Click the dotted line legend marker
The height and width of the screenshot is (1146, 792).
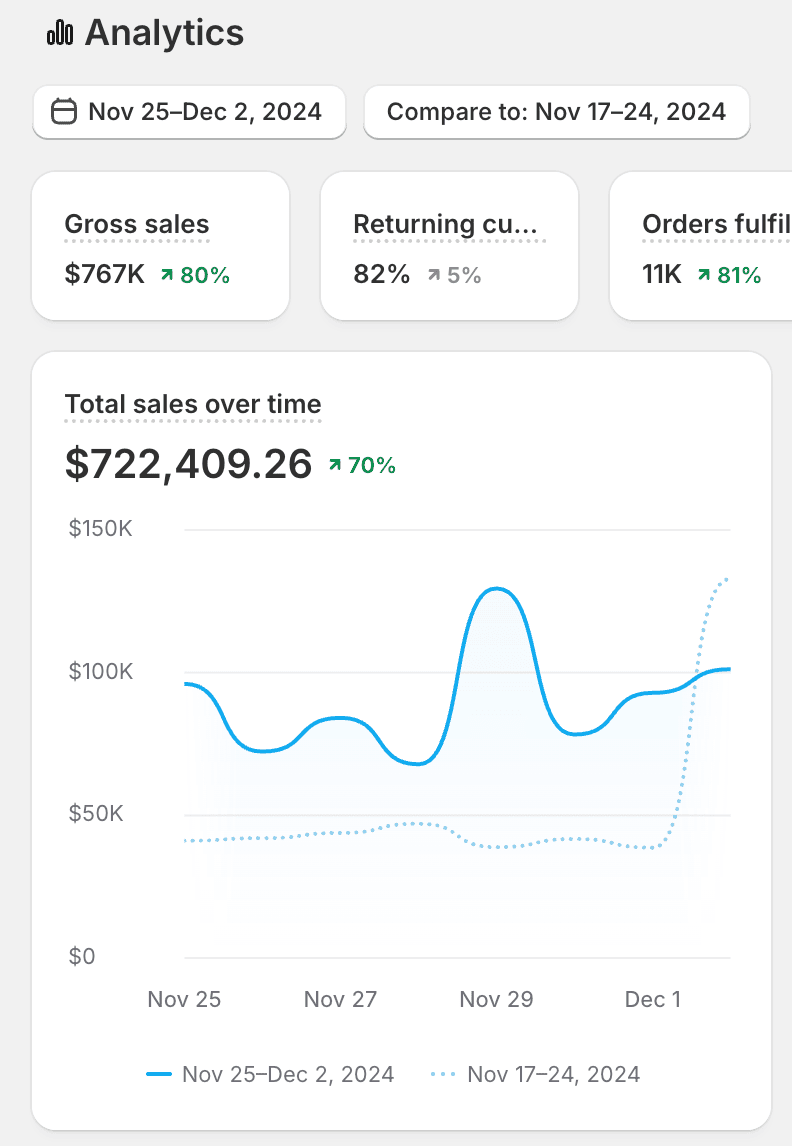point(444,1075)
